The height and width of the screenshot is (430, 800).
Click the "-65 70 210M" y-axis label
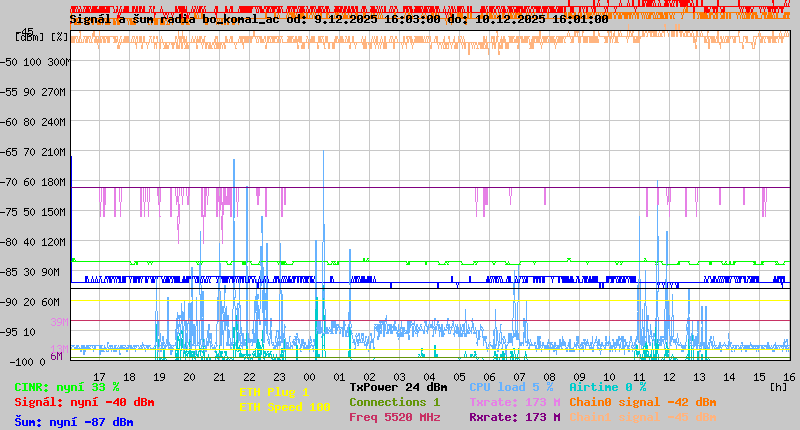[33, 153]
